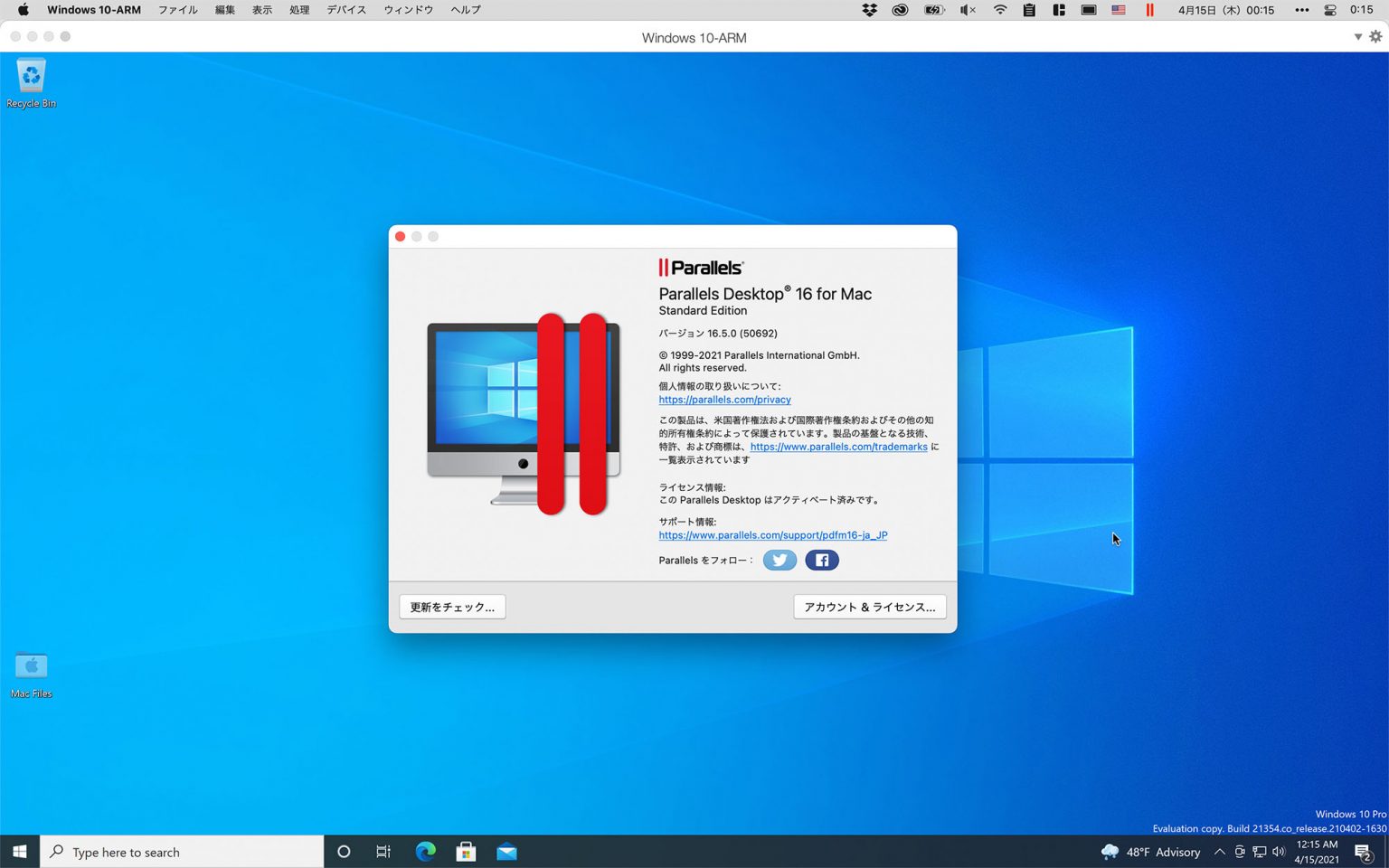
Task: Click the macOS date 4月15日(木) 00:15
Action: click(x=1226, y=10)
